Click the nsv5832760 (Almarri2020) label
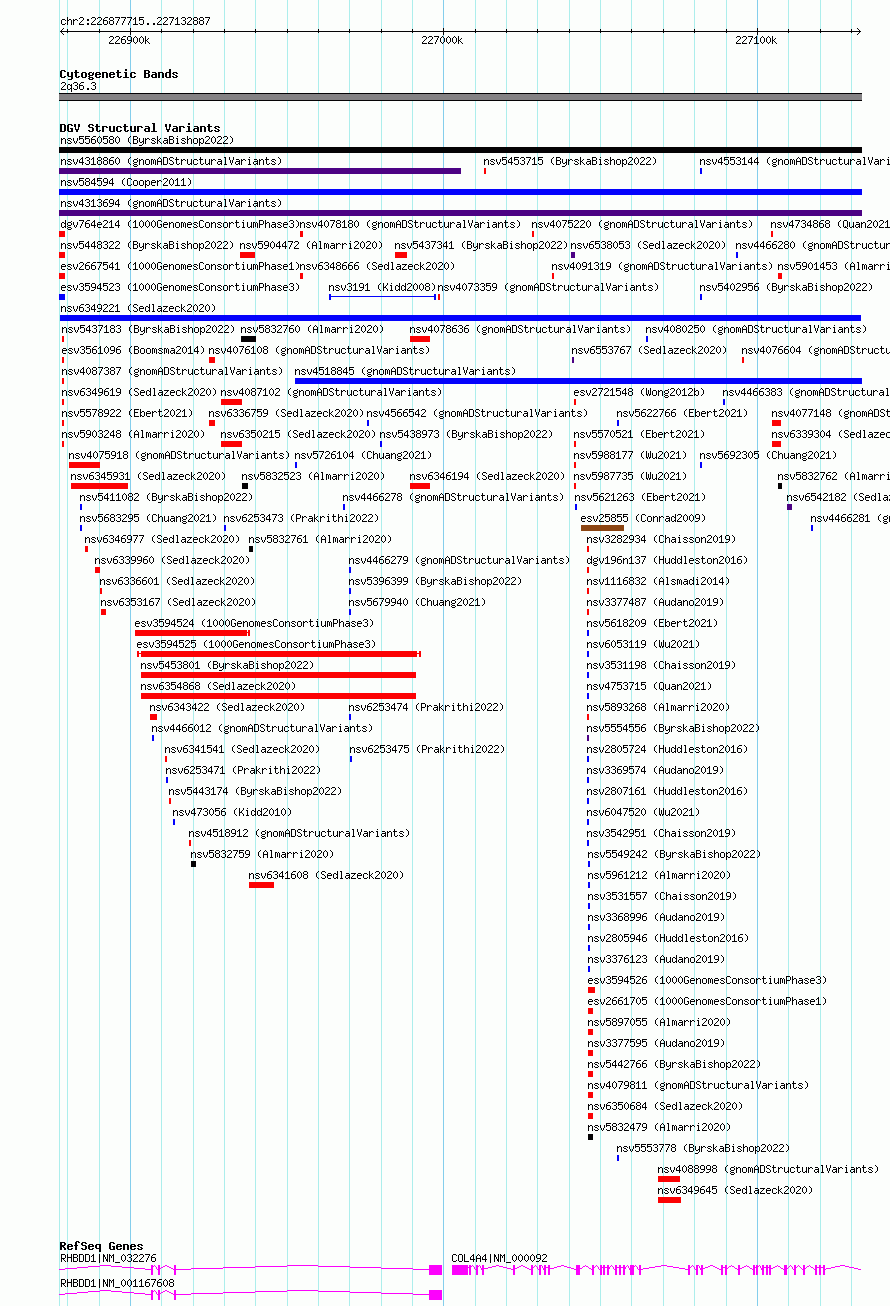 click(311, 330)
